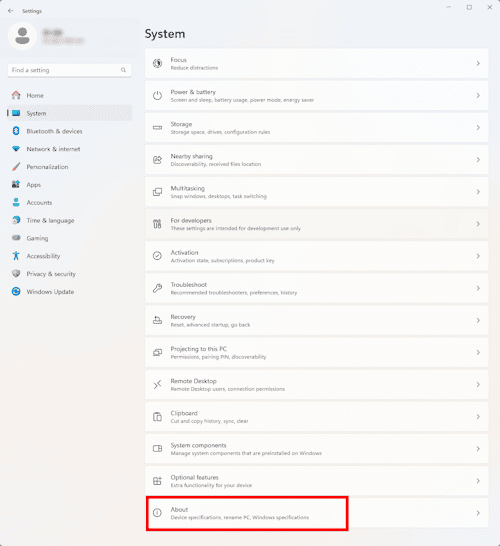Click the Find a setting search box
This screenshot has height=546, width=500.
click(70, 70)
